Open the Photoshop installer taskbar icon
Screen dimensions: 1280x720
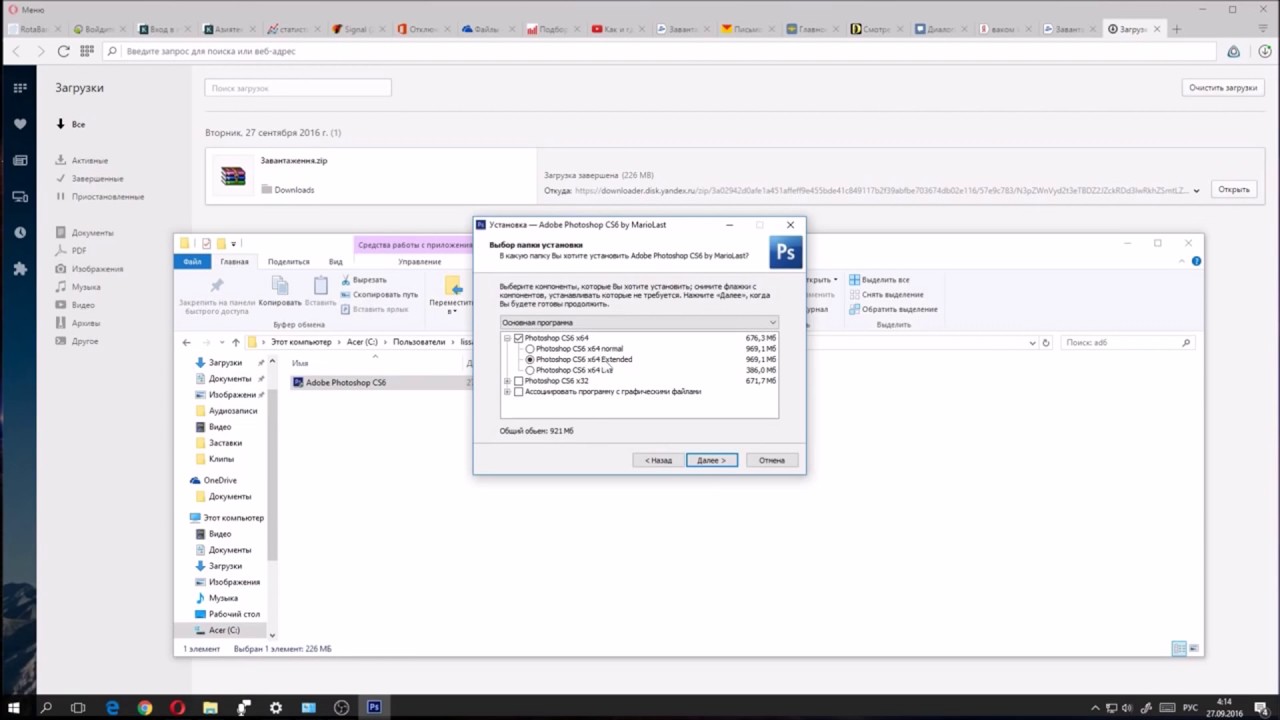pyautogui.click(x=374, y=707)
